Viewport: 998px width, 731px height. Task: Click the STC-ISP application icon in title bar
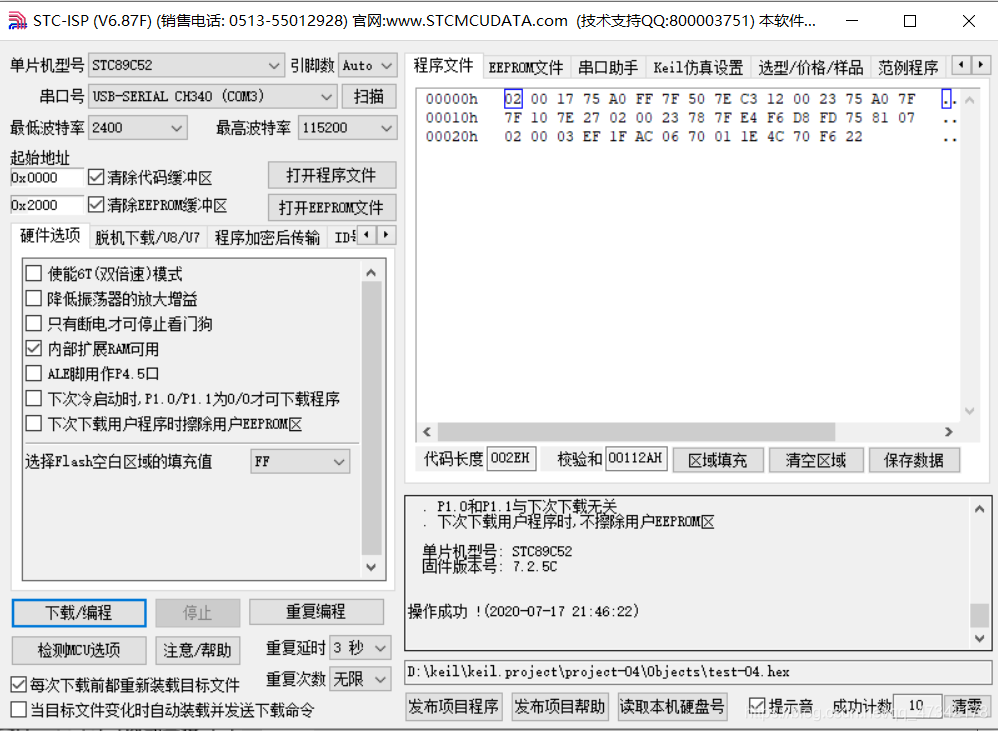[x=17, y=21]
